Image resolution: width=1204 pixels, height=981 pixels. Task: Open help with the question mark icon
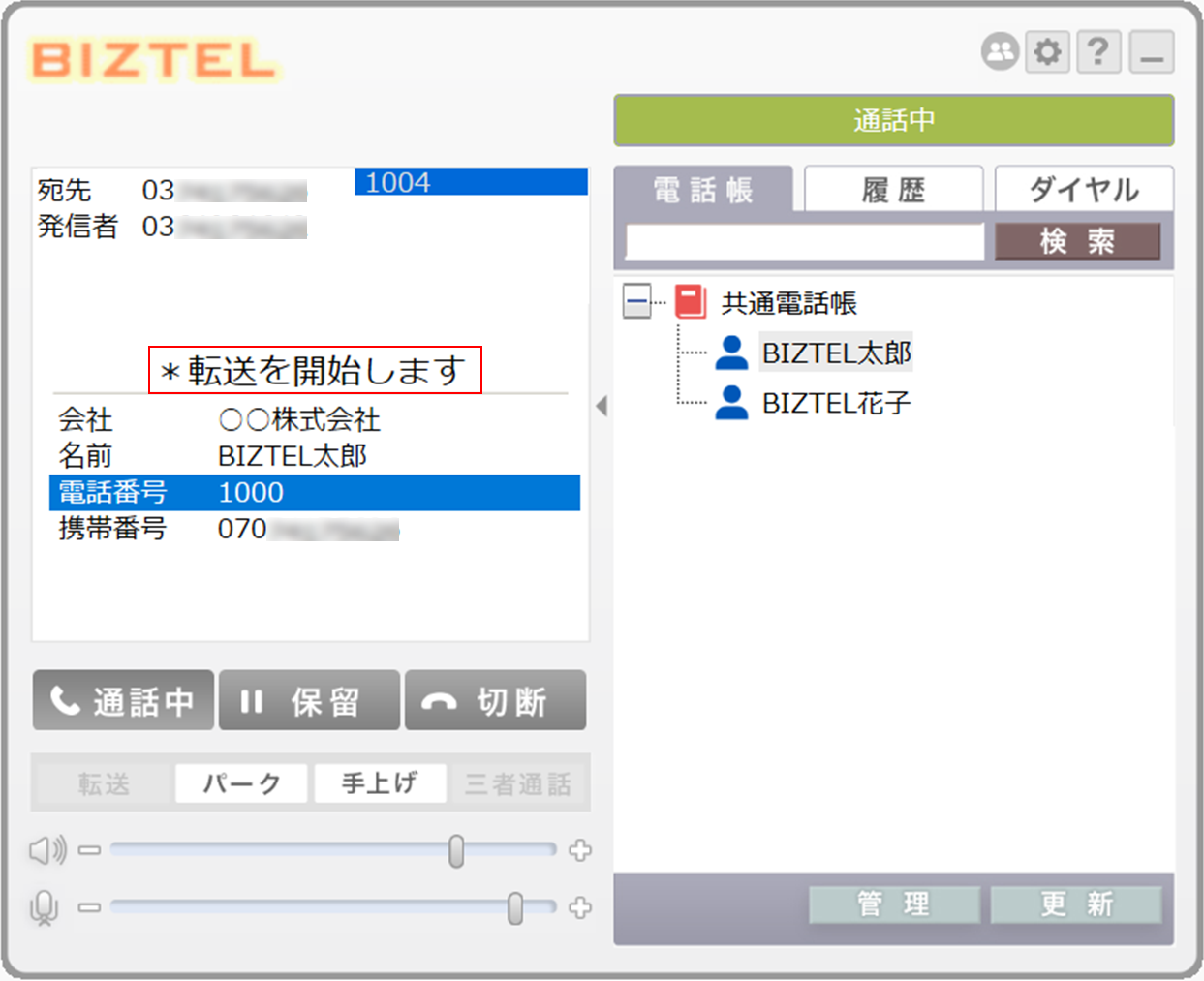[x=1097, y=51]
